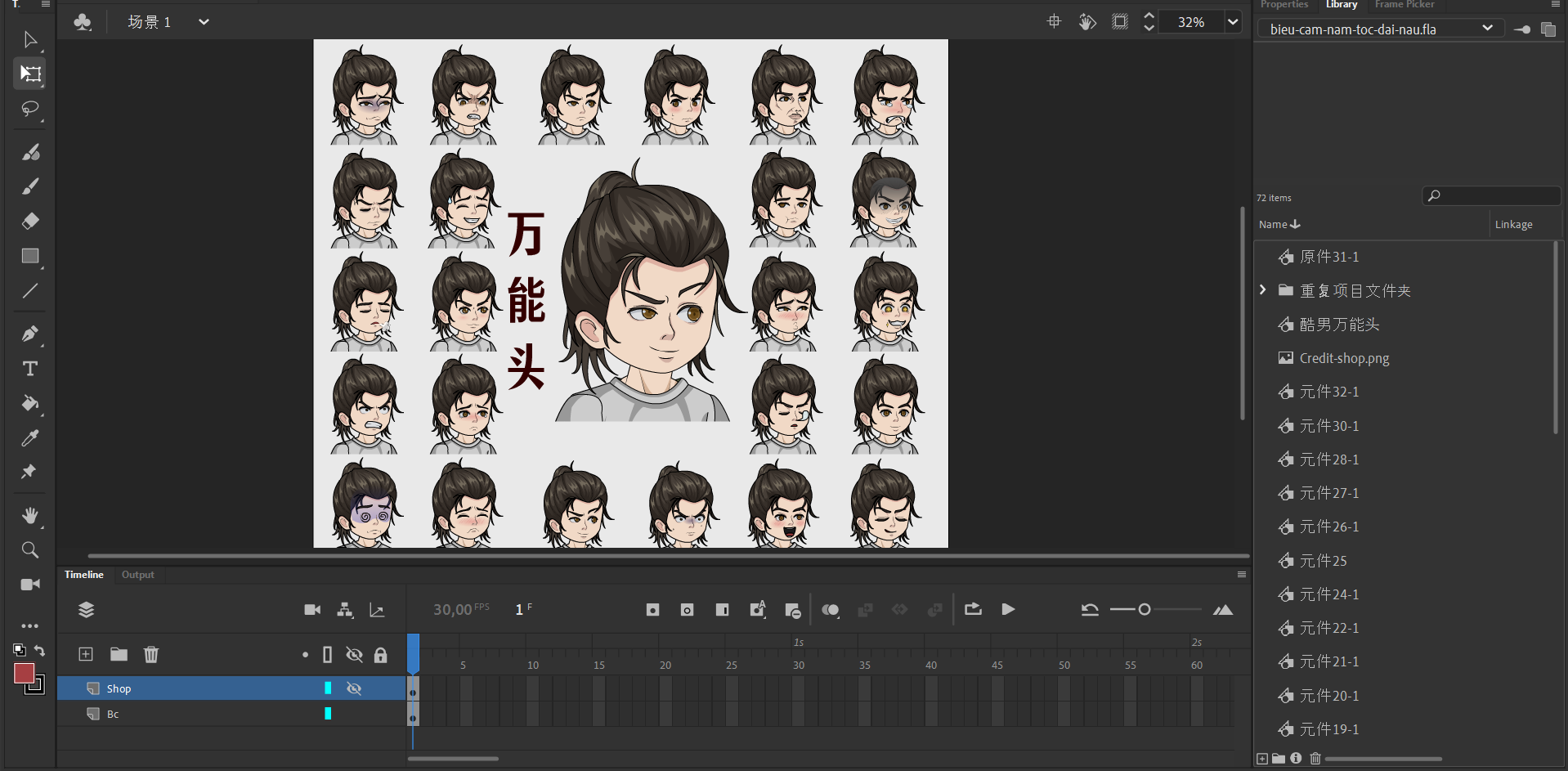The image size is (1568, 771).
Task: Open the library document selector dropdown
Action: 1487,29
